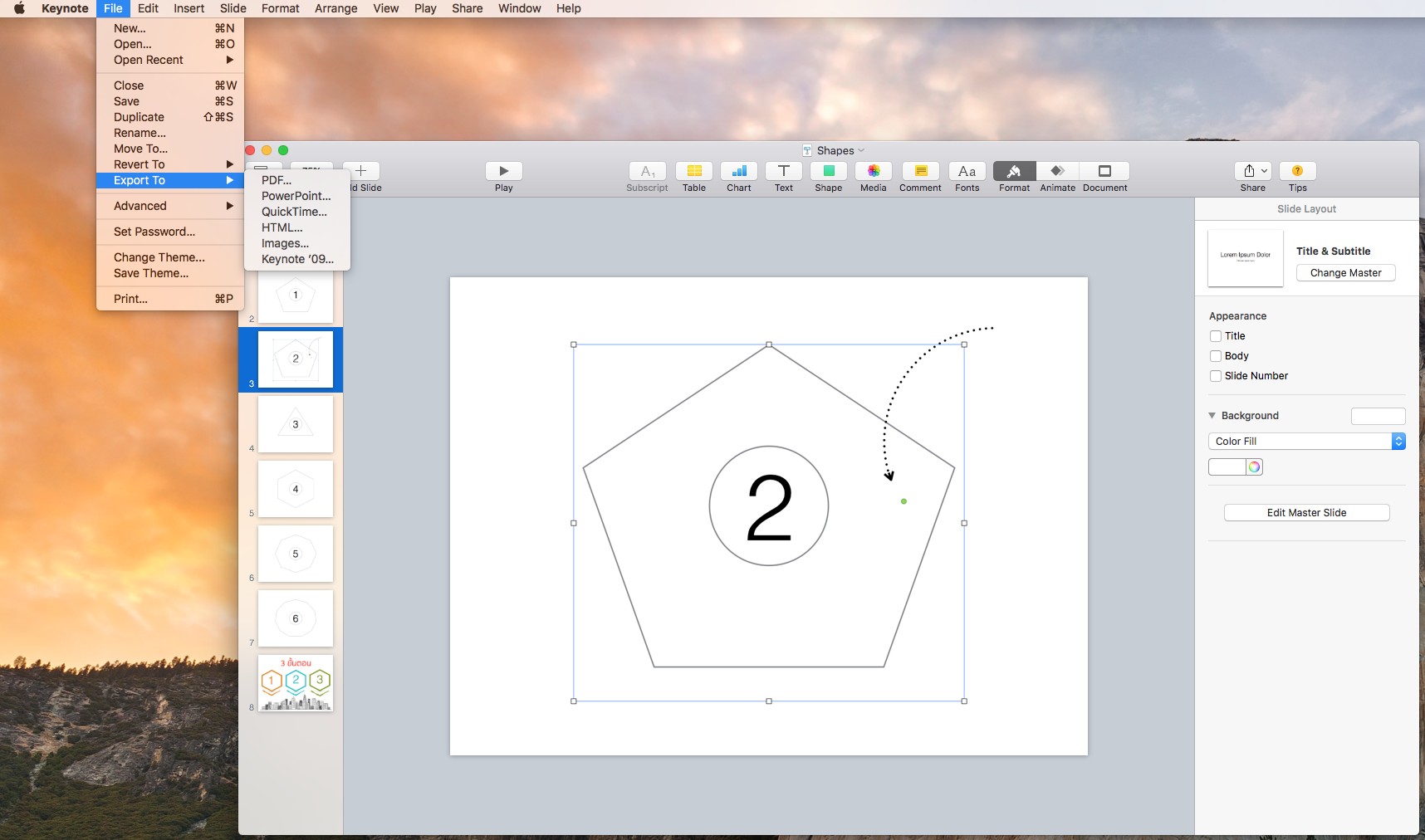
Task: Open the Arrange menu
Action: pos(335,8)
